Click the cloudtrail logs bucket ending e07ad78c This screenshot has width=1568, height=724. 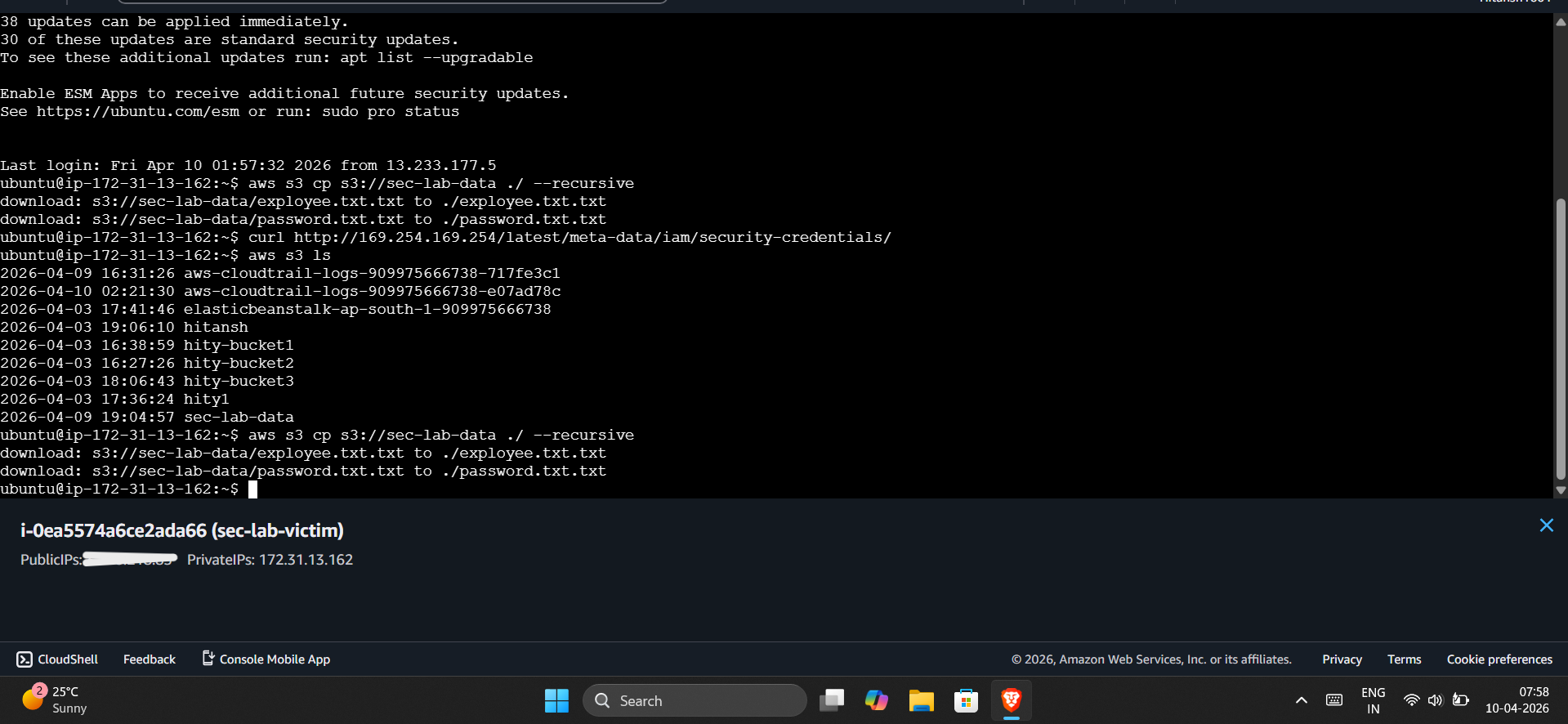tap(372, 291)
